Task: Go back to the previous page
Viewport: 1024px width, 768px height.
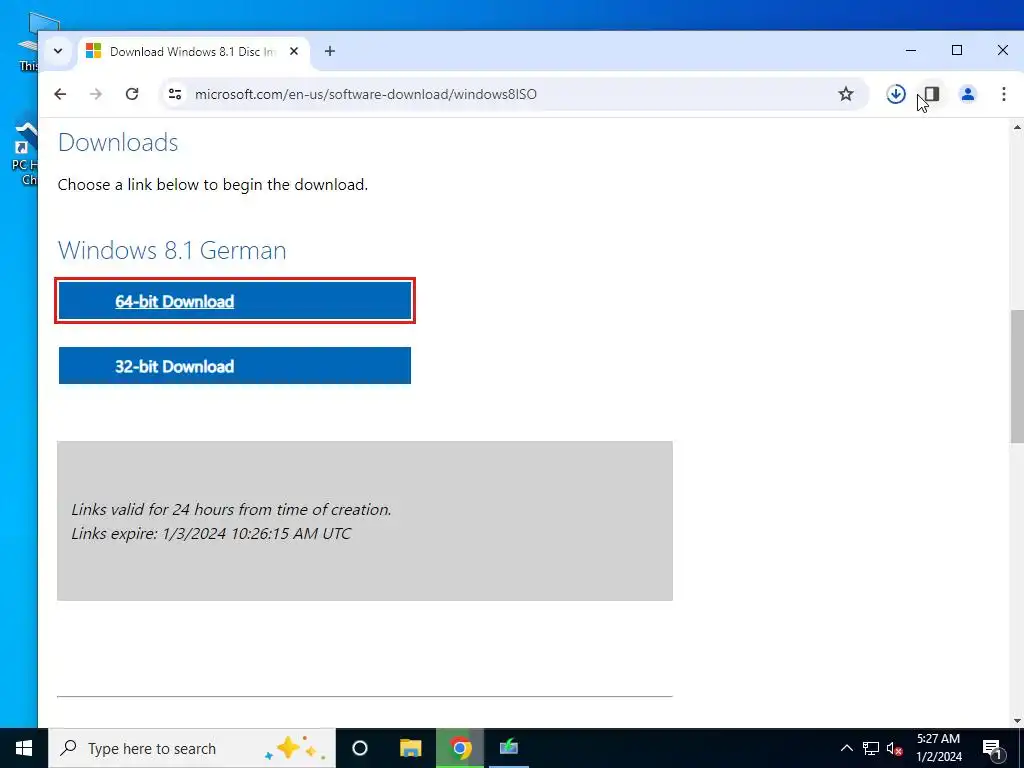Action: click(60, 94)
